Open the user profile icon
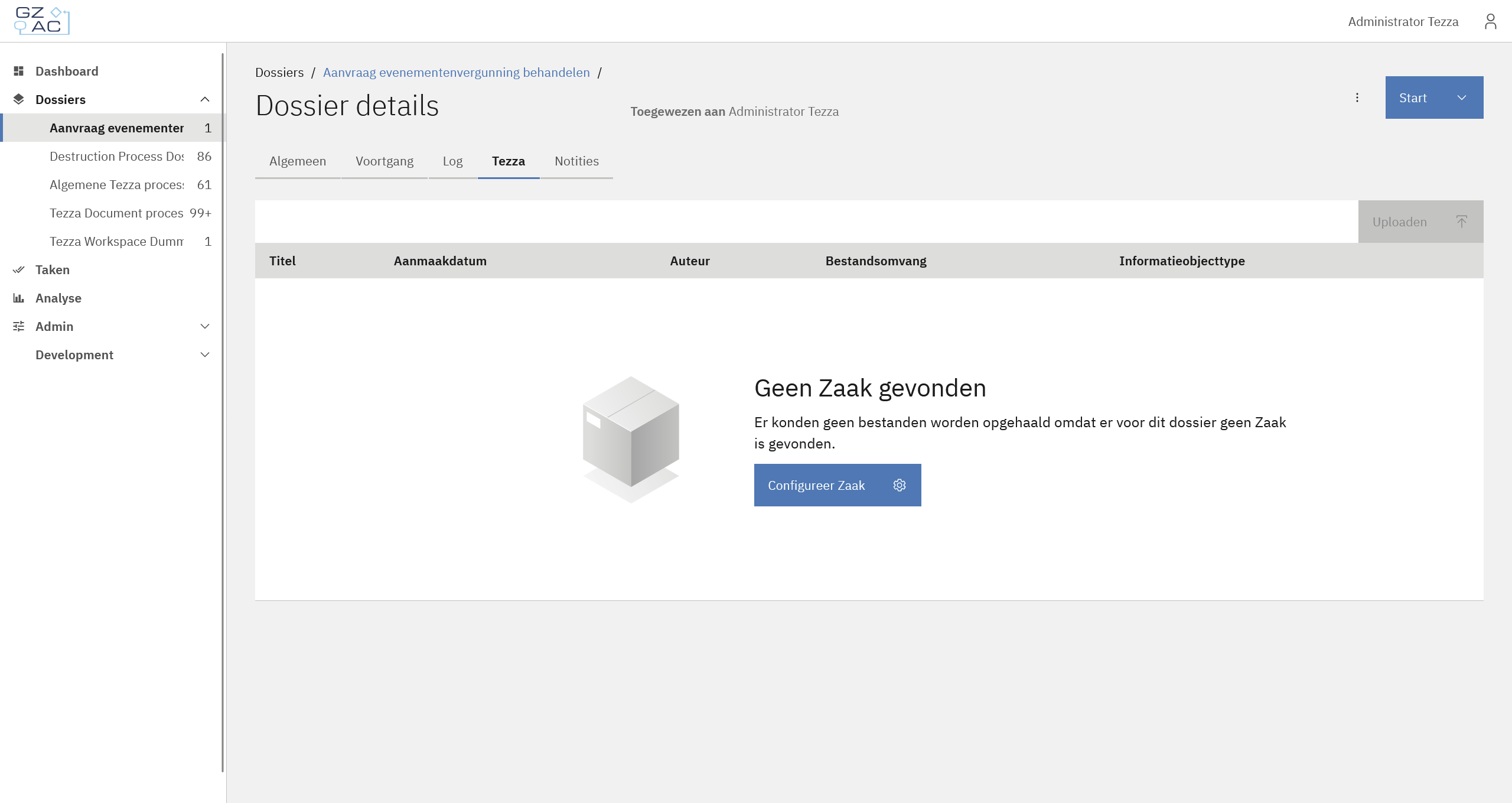 pos(1490,22)
